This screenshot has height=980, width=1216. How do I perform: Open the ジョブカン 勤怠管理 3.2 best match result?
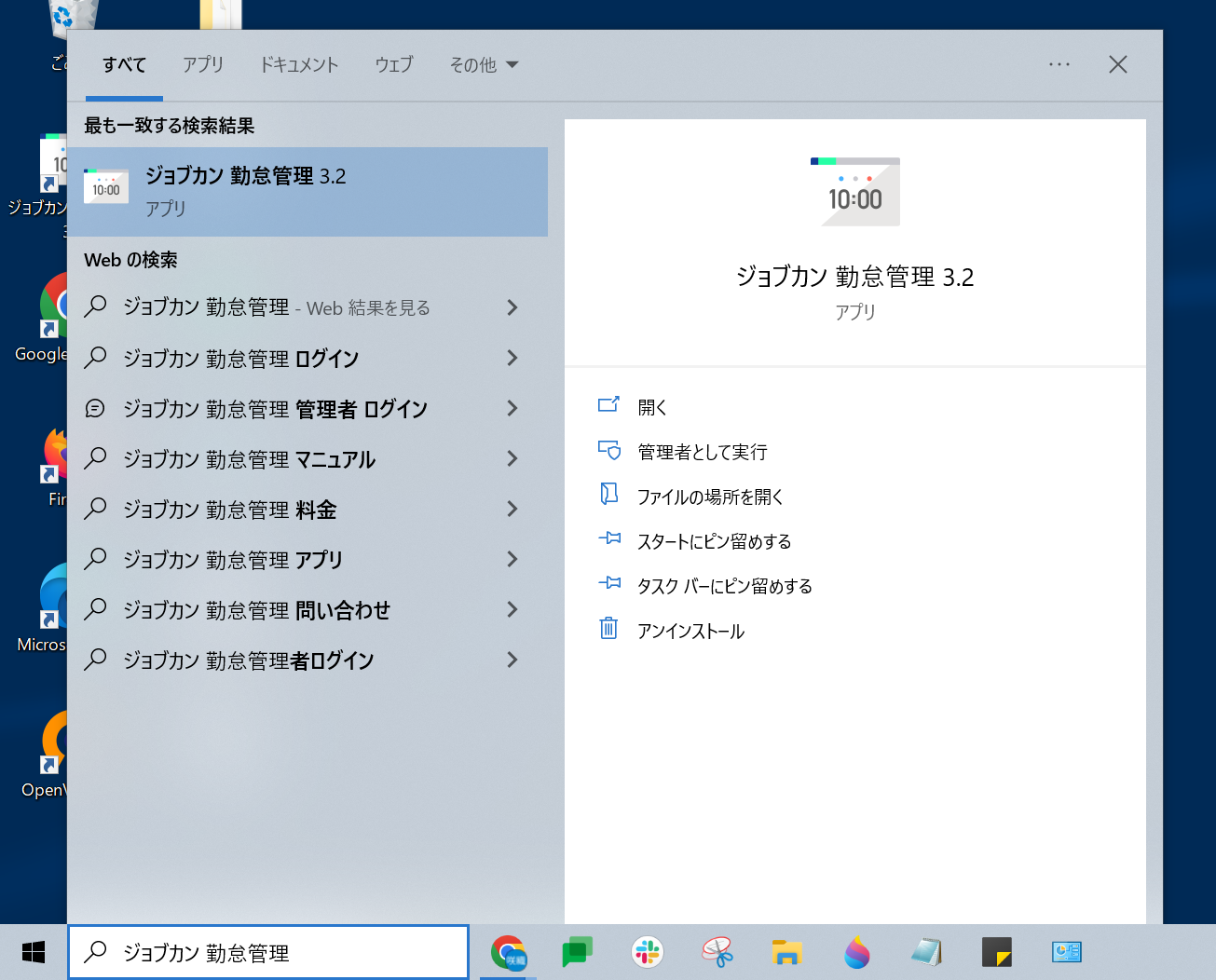click(307, 191)
